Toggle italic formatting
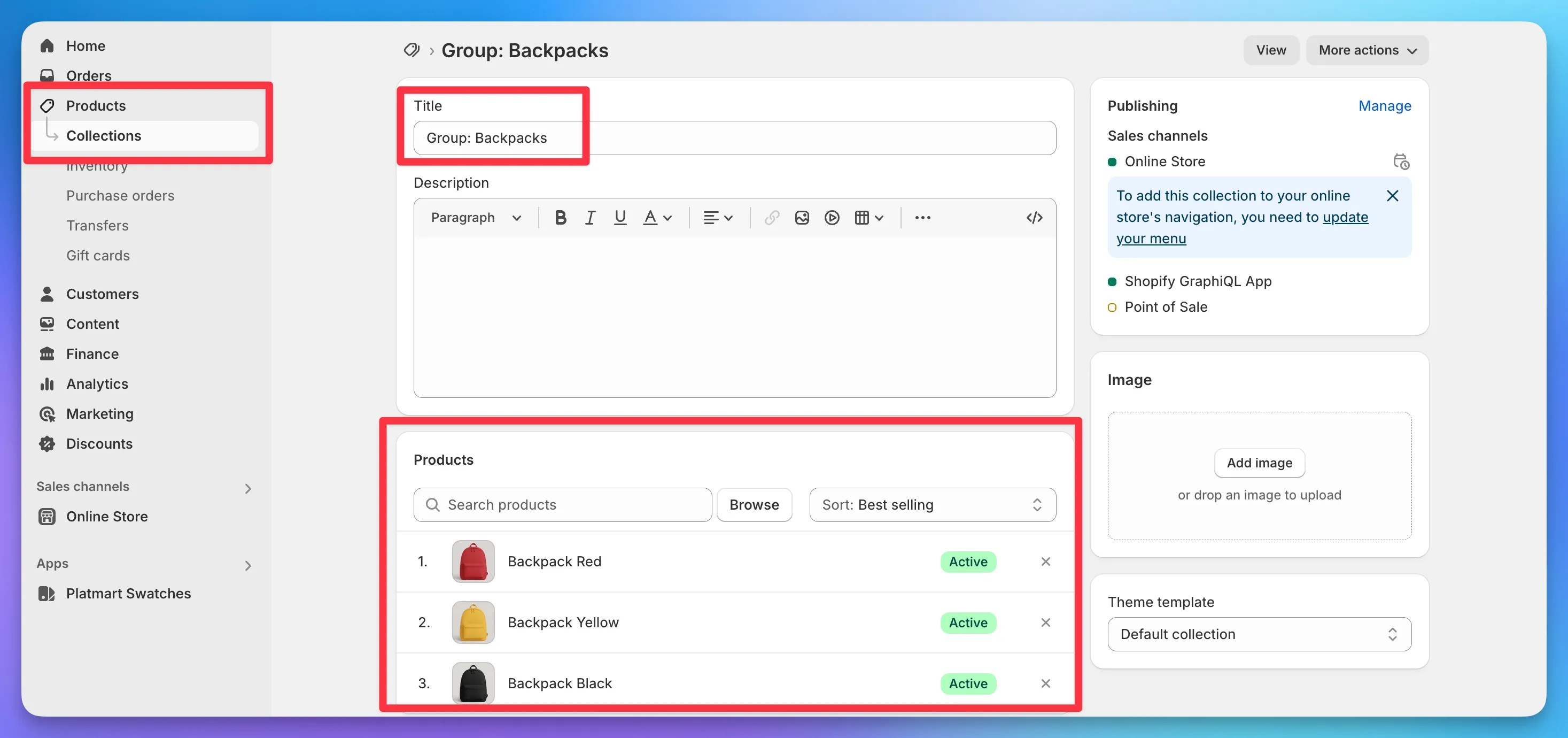Image resolution: width=1568 pixels, height=738 pixels. click(590, 217)
